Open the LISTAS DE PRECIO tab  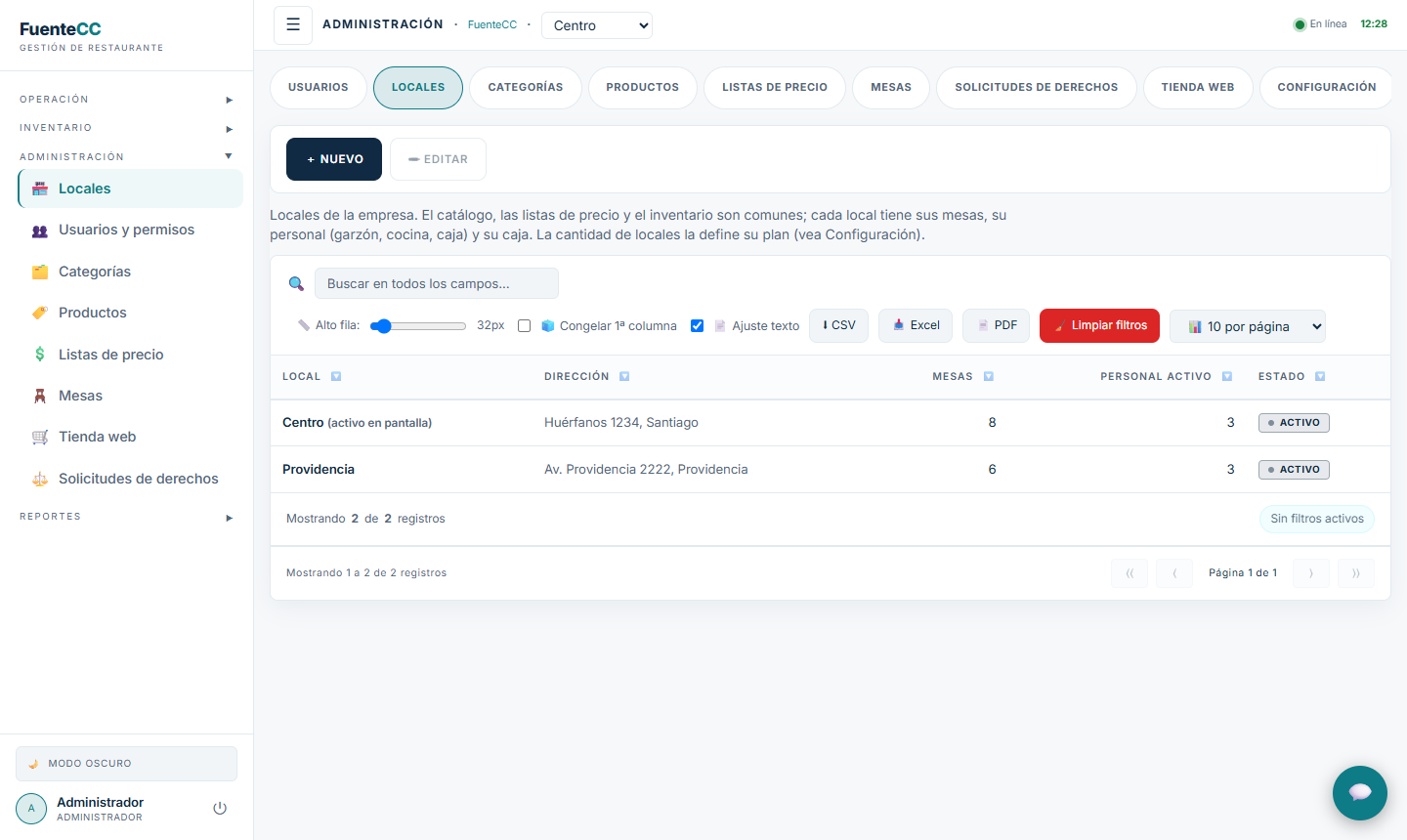coord(775,88)
